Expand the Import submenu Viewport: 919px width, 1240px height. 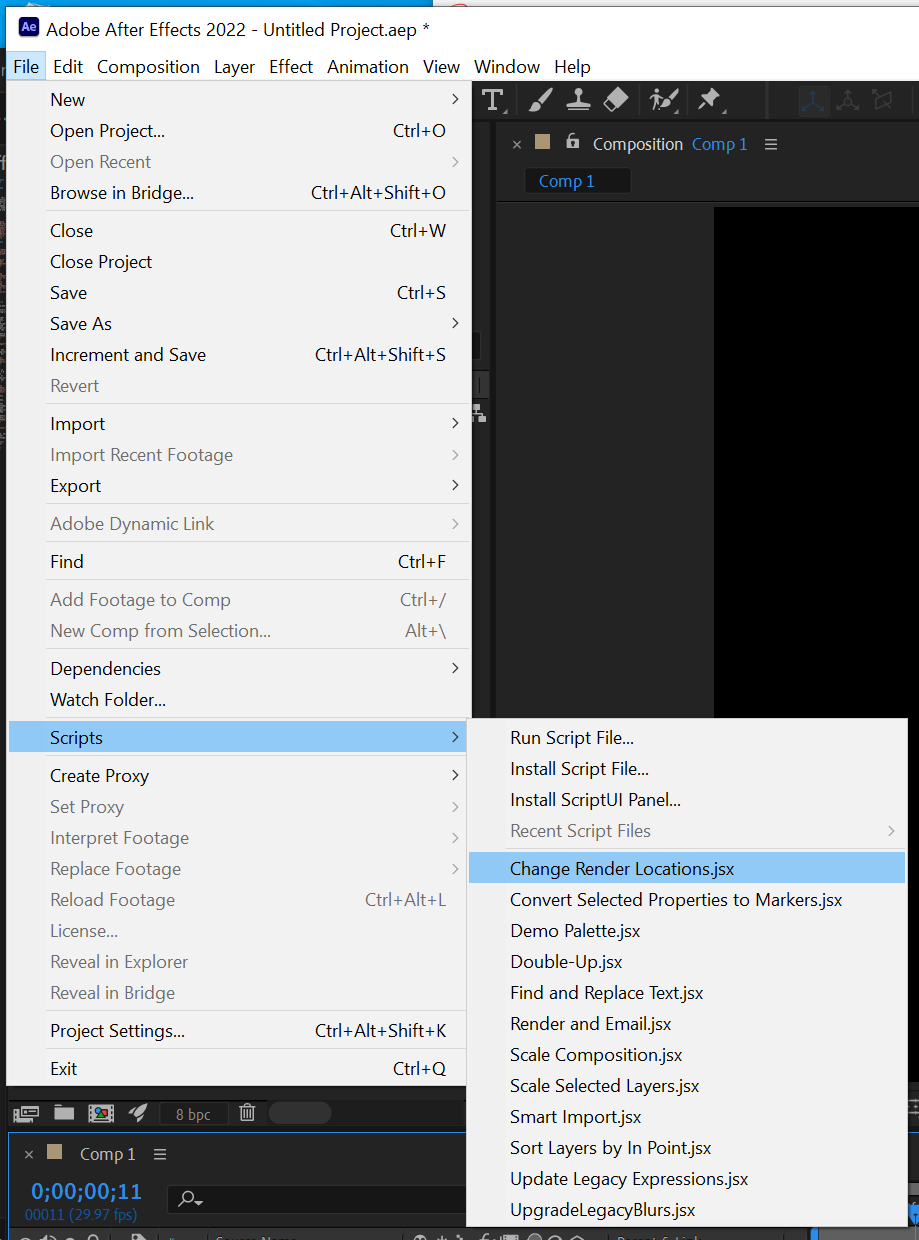click(238, 424)
